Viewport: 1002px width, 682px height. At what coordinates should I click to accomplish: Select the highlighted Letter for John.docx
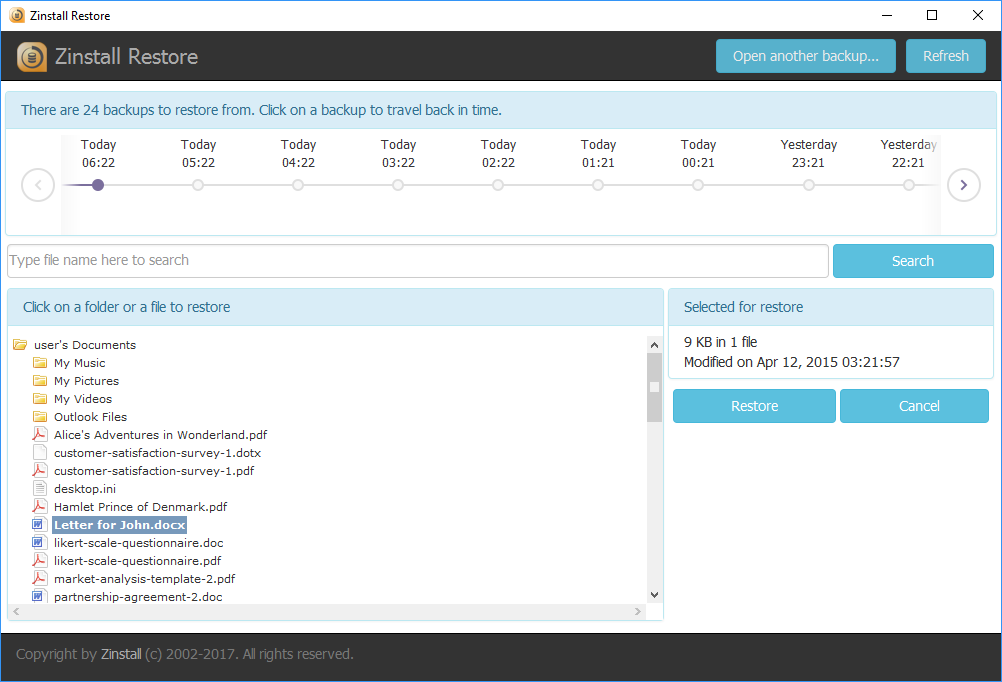(x=119, y=525)
